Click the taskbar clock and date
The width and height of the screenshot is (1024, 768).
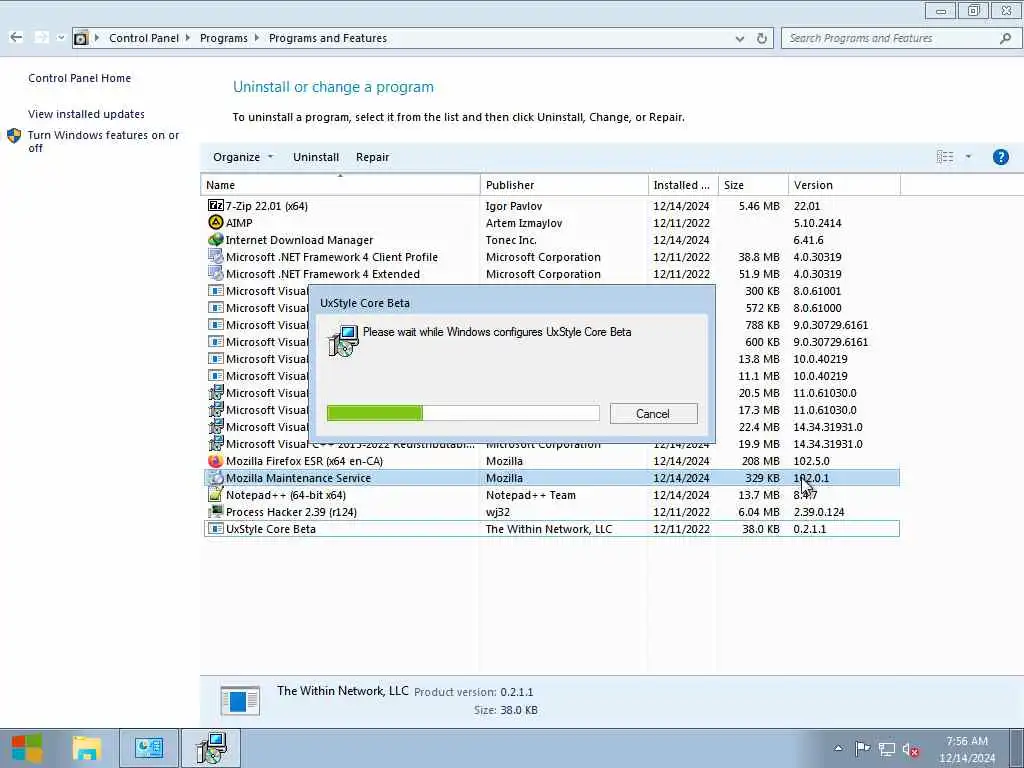[x=967, y=749]
